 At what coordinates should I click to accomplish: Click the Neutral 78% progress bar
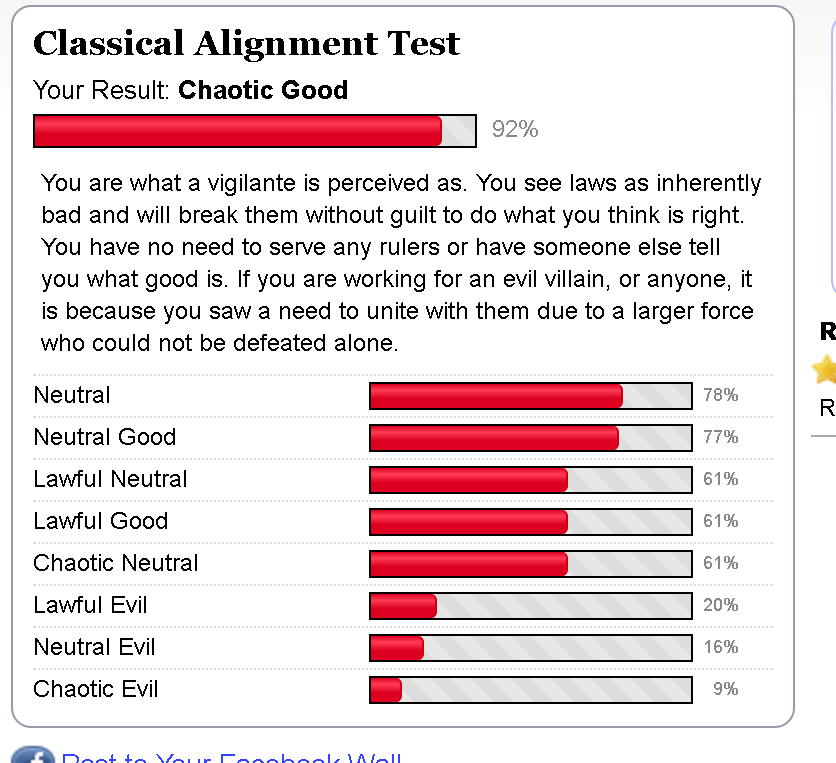(530, 396)
